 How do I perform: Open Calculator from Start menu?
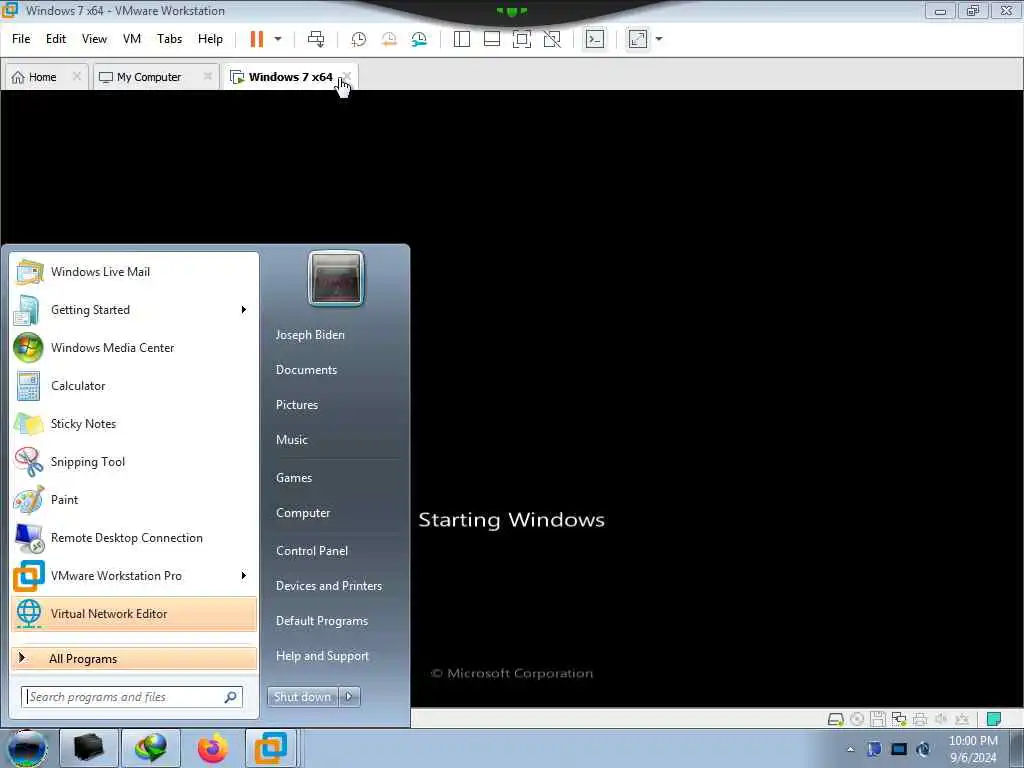click(135, 386)
